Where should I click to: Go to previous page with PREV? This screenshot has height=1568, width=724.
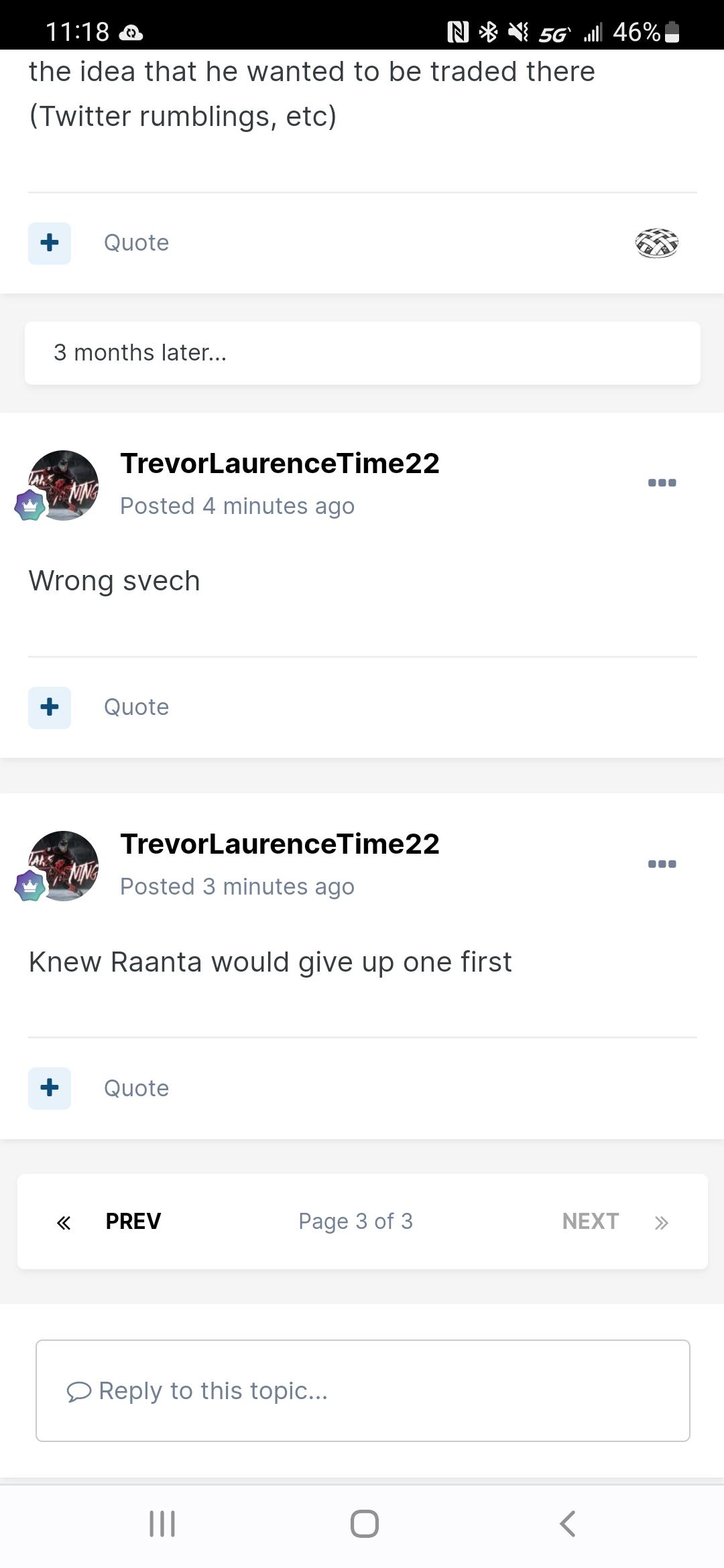click(x=133, y=1221)
